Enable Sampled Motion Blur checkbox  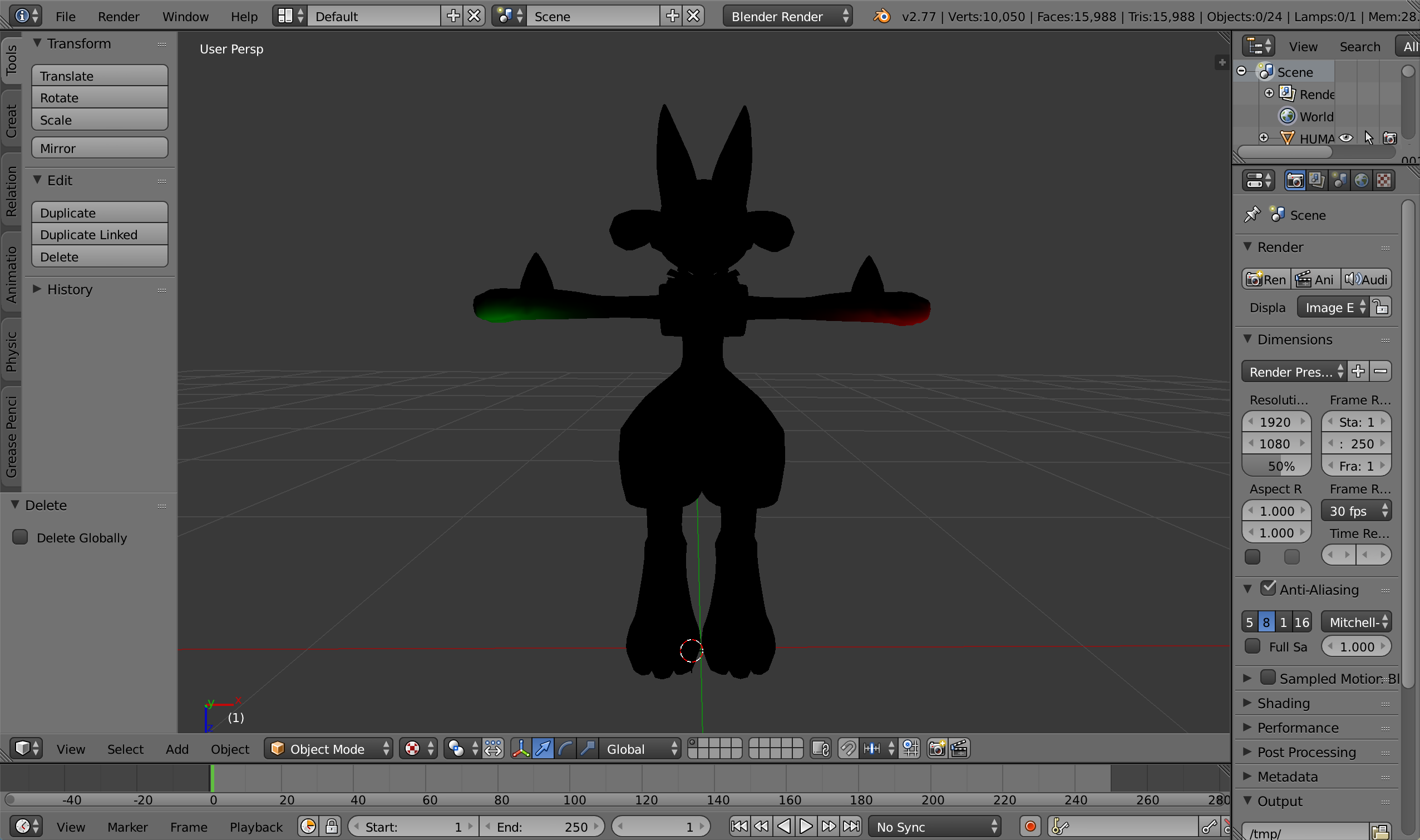coord(1268,677)
